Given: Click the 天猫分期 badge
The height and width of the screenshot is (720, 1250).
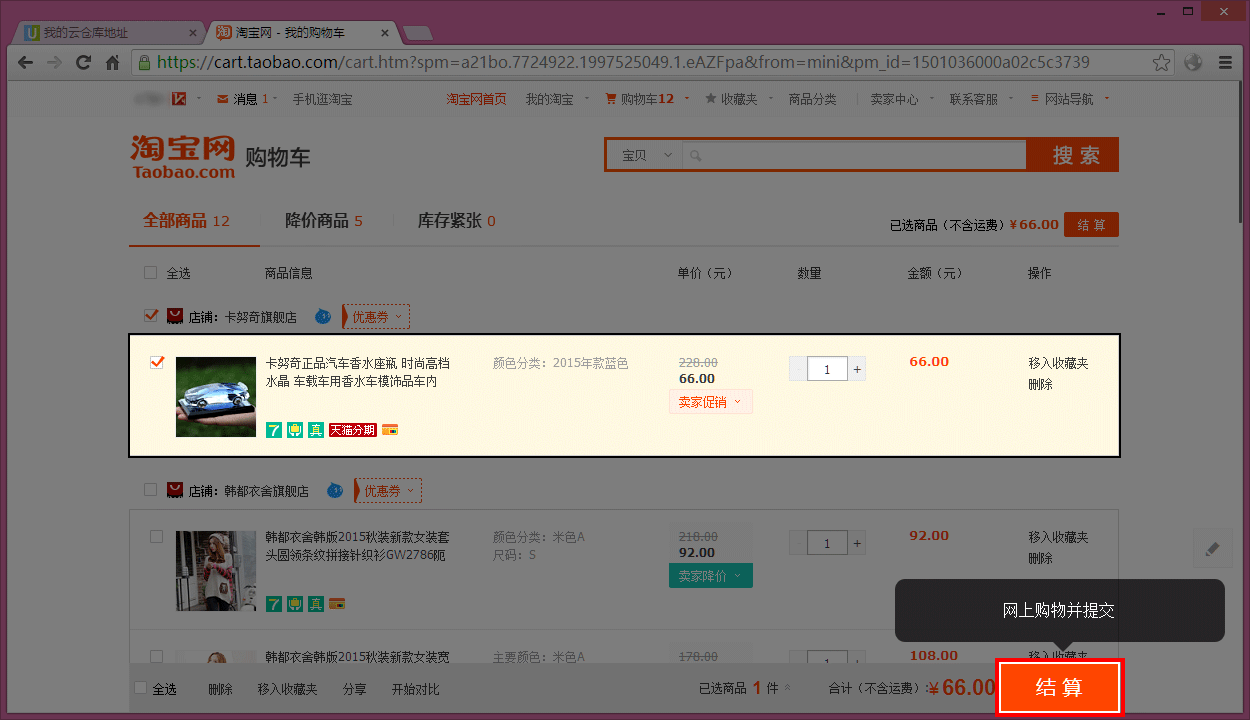Looking at the screenshot, I should point(353,430).
